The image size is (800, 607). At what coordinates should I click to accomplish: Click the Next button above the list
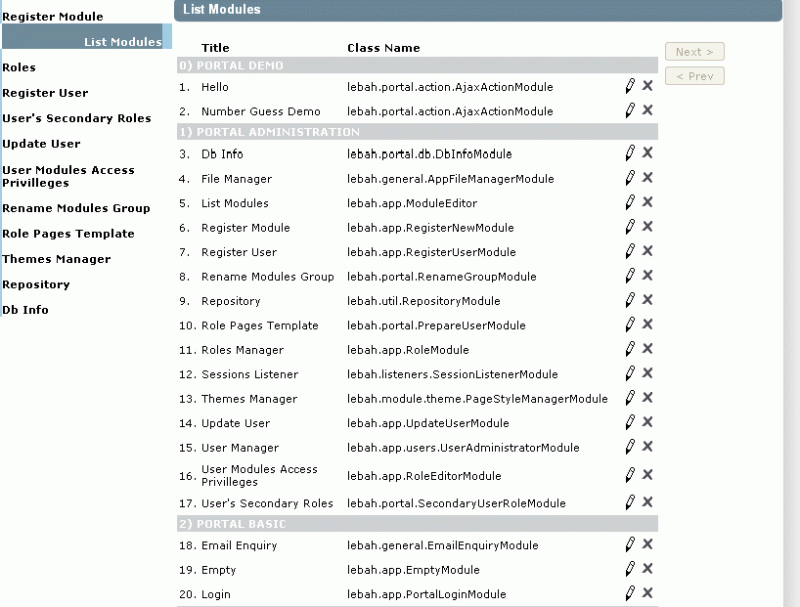(694, 51)
